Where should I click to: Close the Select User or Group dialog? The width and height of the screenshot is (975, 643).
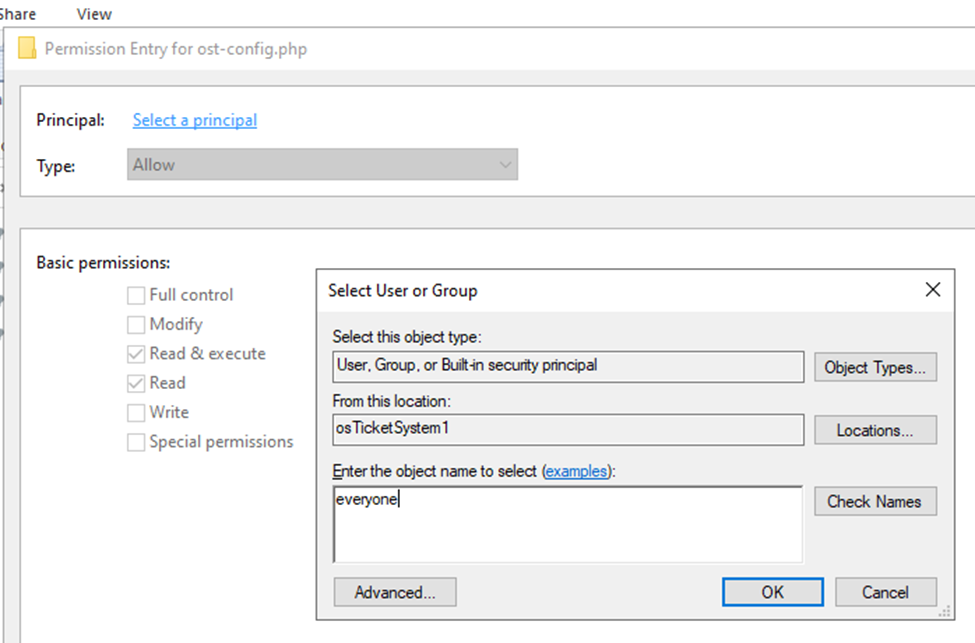(933, 289)
